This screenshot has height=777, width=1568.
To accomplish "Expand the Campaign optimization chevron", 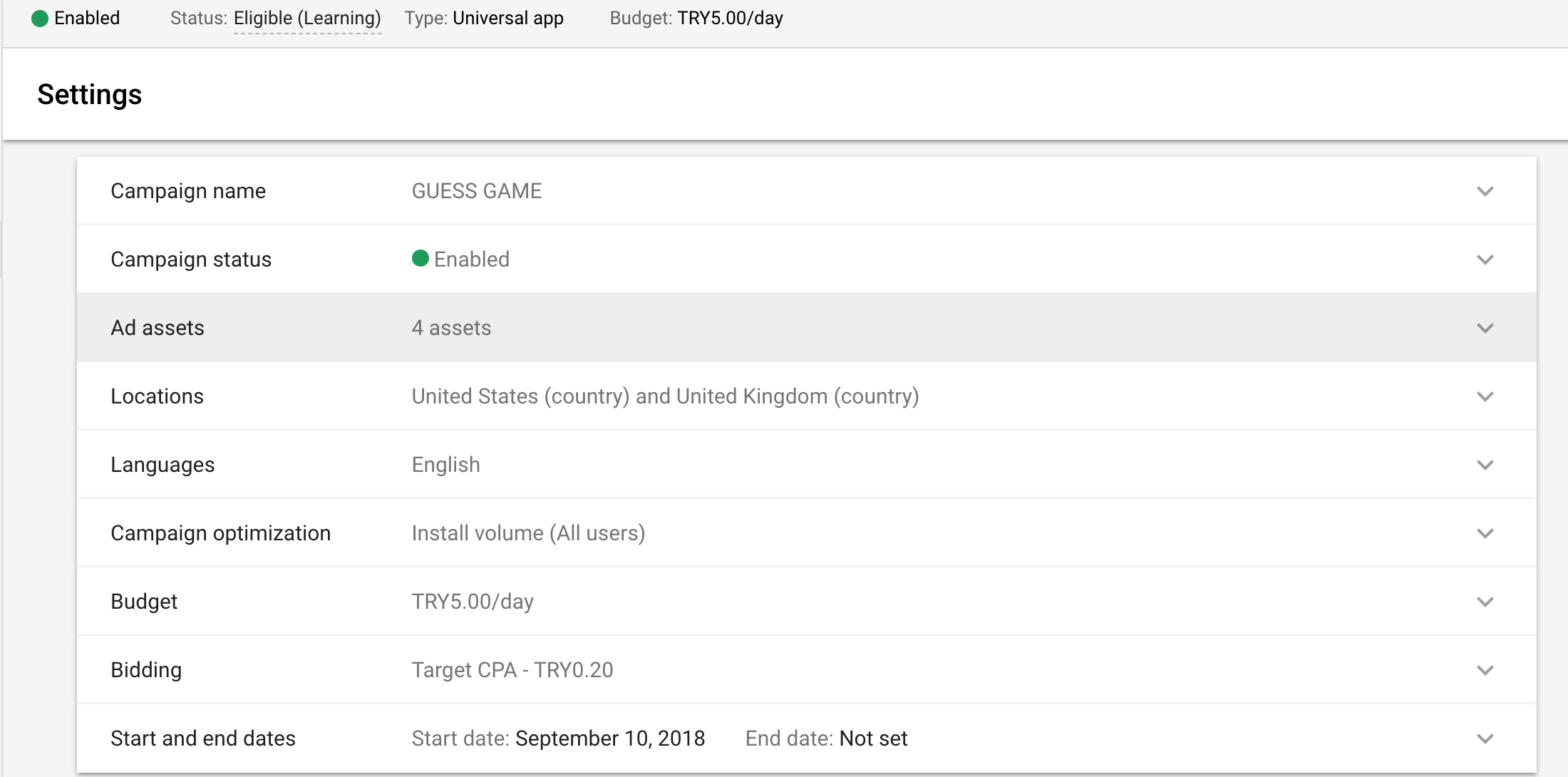I will coord(1485,533).
